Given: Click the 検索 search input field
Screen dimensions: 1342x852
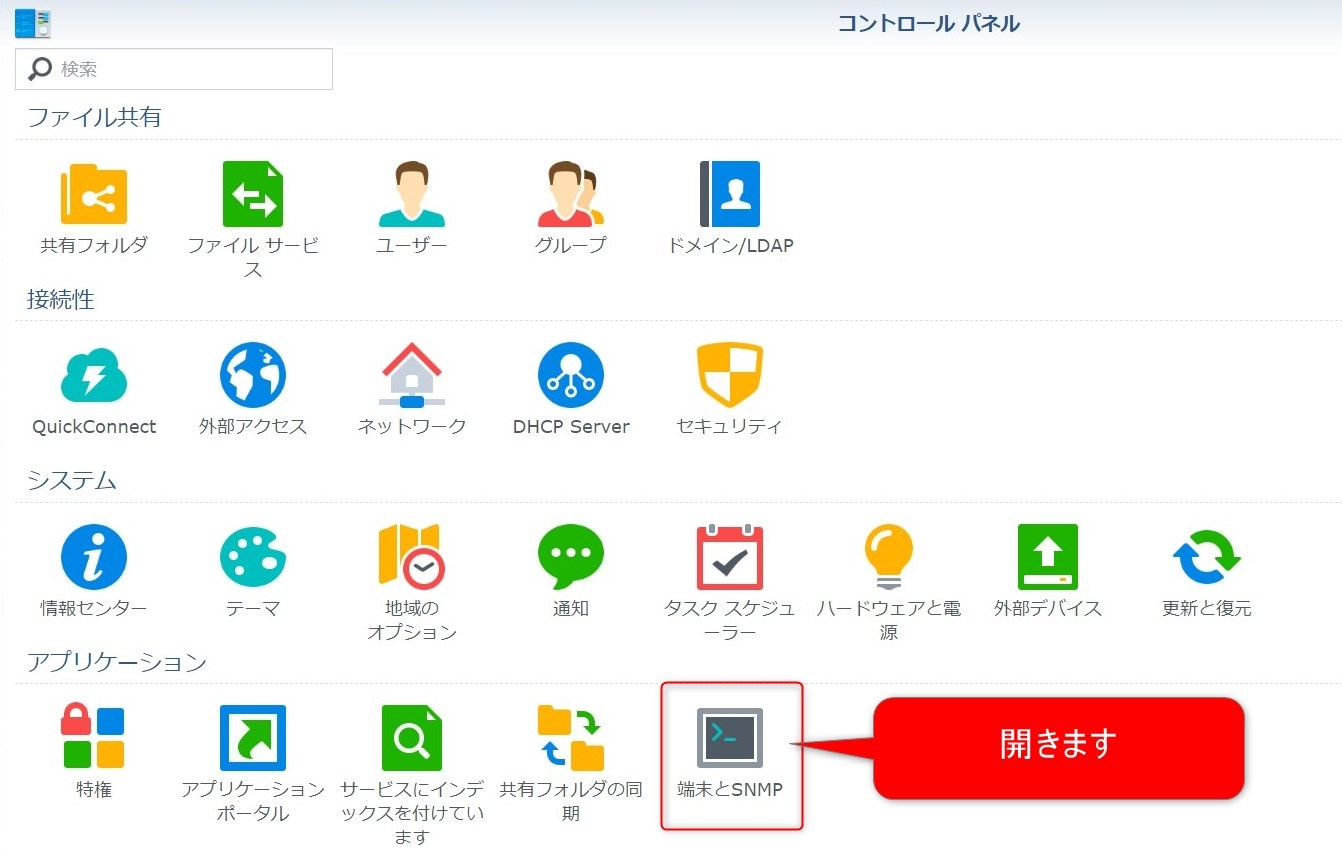Looking at the screenshot, I should (190, 69).
